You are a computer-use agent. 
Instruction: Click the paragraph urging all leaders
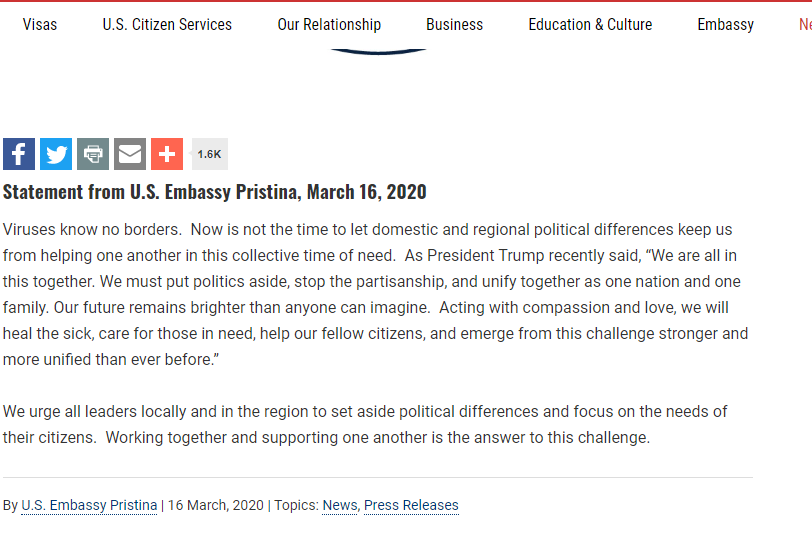point(365,424)
